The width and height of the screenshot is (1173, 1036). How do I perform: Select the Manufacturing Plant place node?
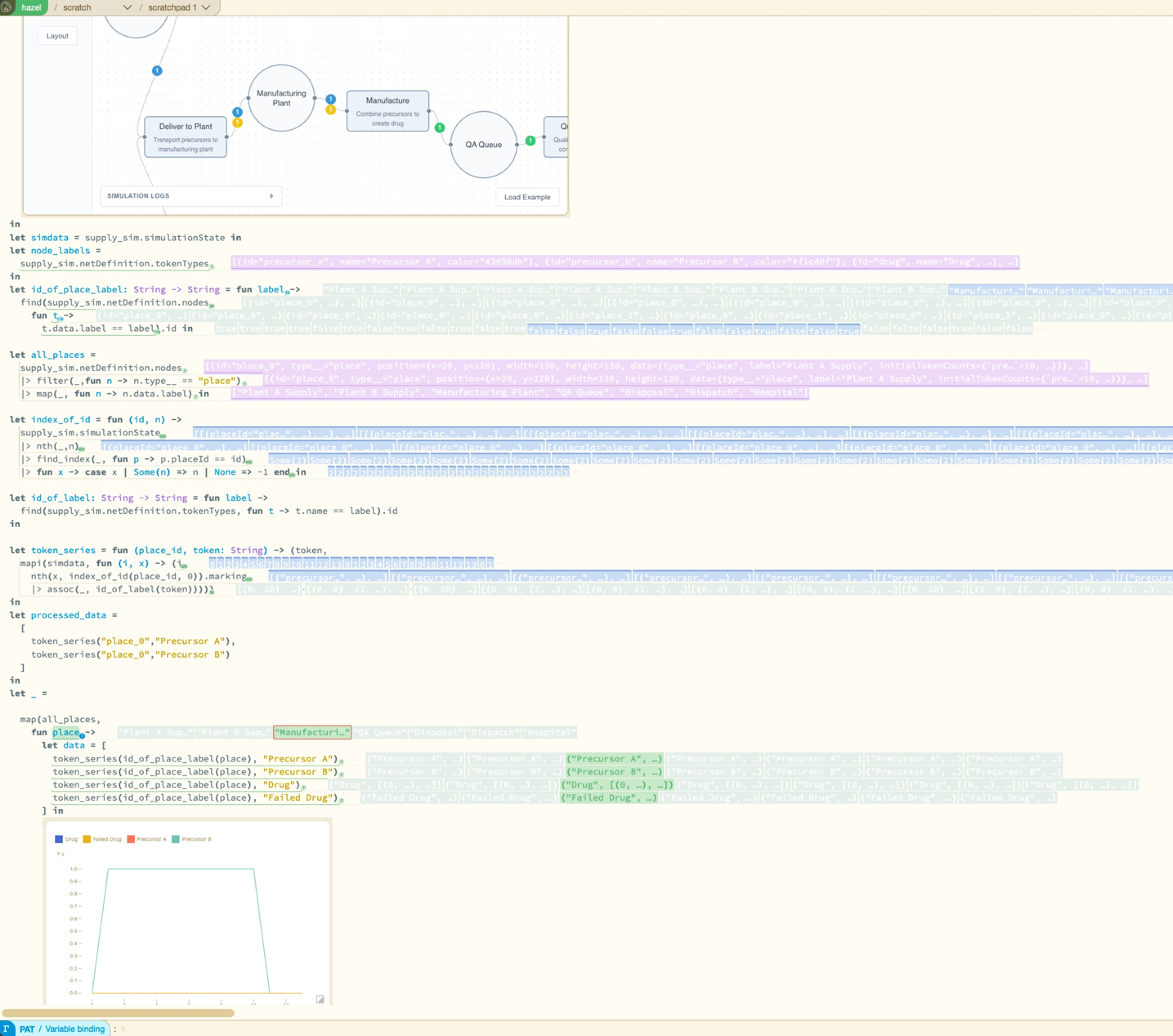pyautogui.click(x=282, y=99)
